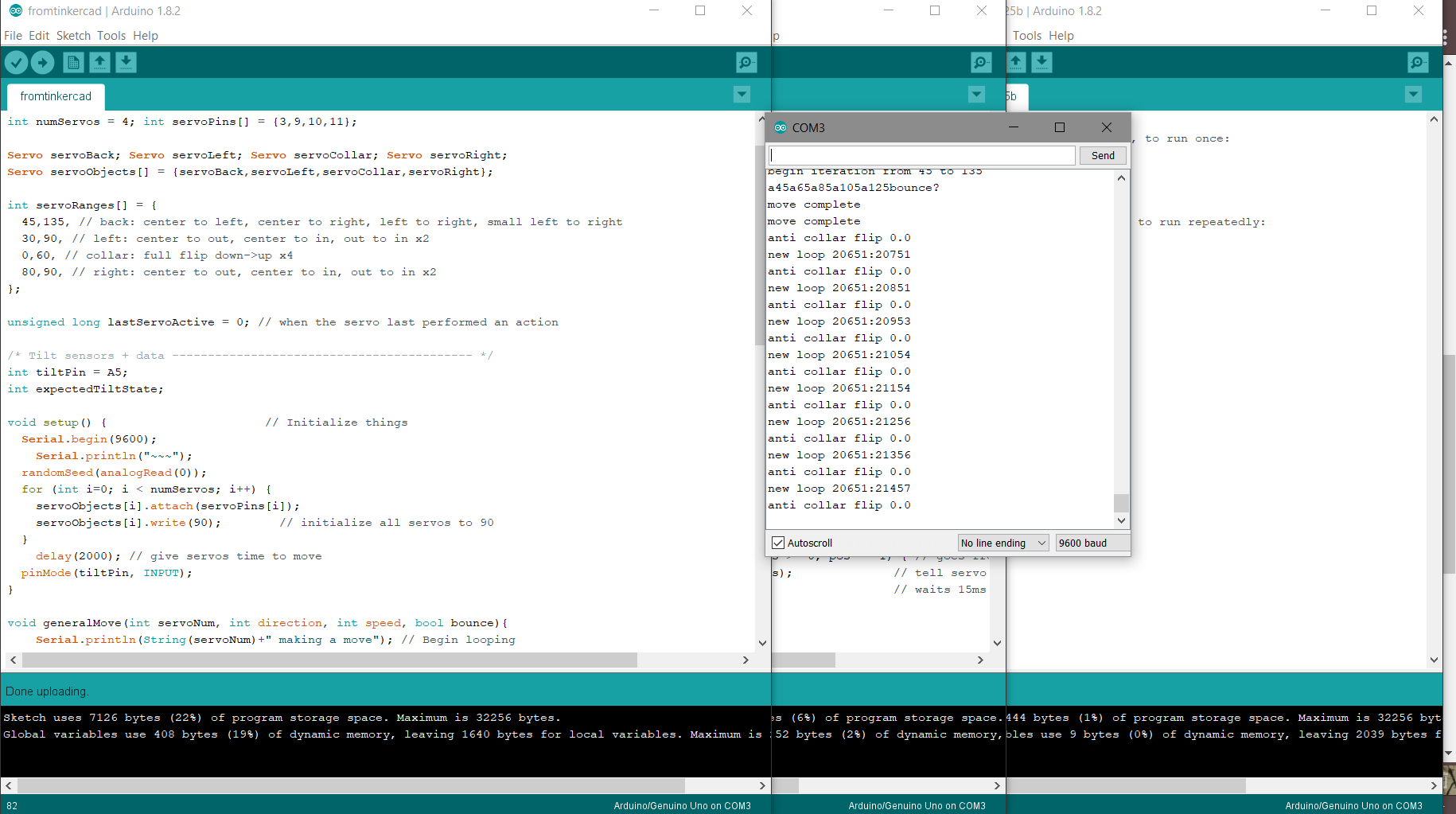
Task: Click the COM3 output vertical scrollbar thumb
Action: click(x=1121, y=503)
